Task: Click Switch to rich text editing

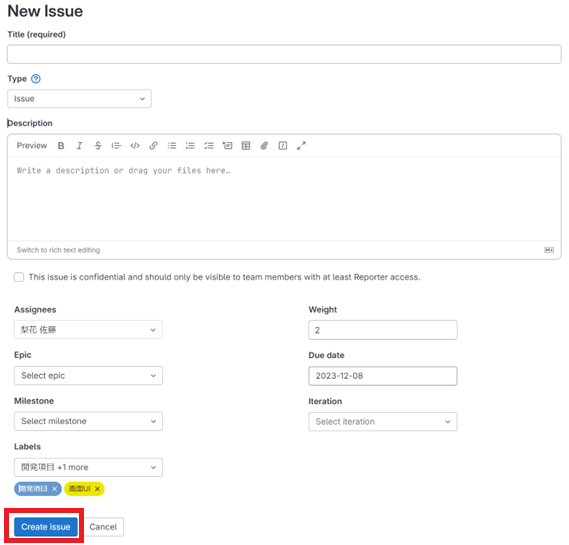Action: (58, 250)
